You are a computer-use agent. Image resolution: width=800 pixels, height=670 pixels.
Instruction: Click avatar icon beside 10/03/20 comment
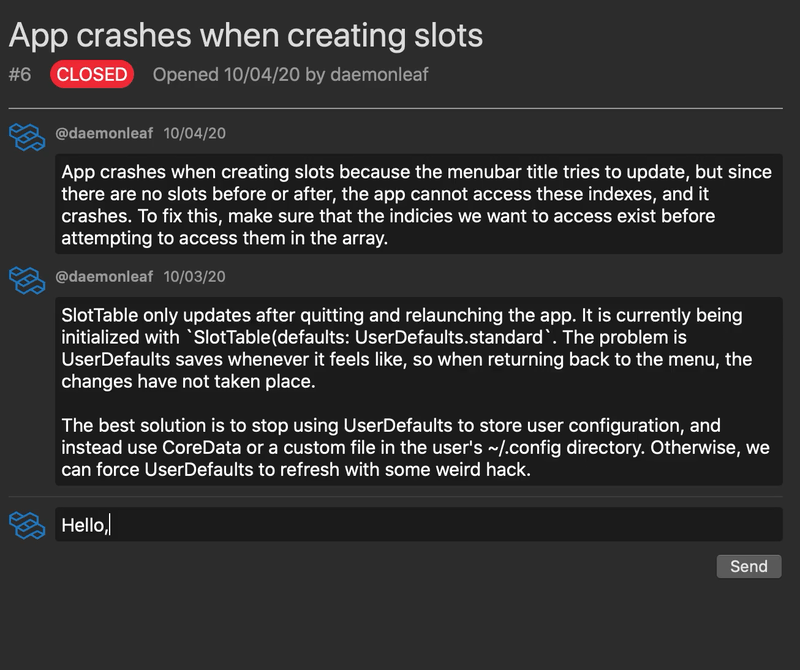click(27, 280)
